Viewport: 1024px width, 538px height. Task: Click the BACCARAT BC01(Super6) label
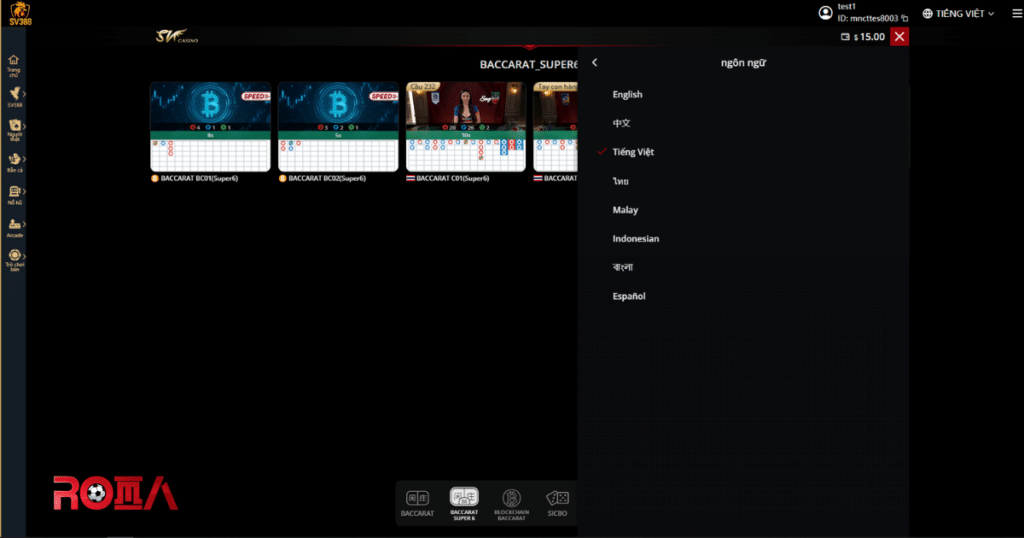tap(199, 178)
